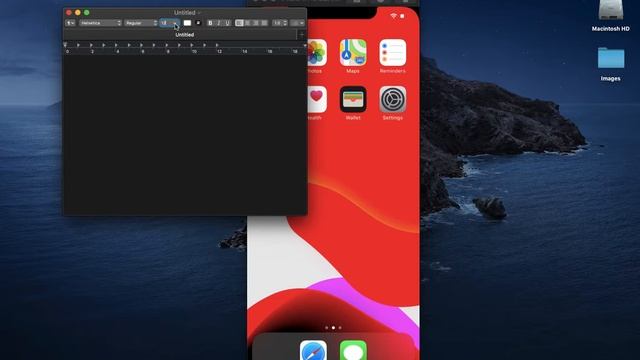
Task: Open the list bullets dropdown
Action: pyautogui.click(x=298, y=23)
